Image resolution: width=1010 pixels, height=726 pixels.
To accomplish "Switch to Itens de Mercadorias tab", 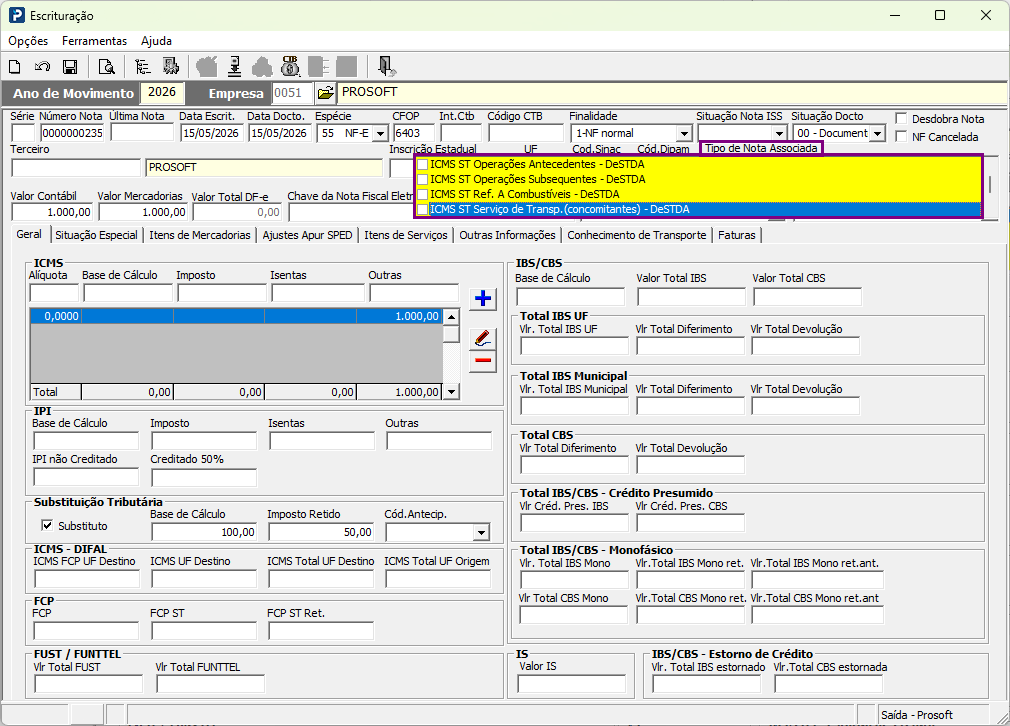I will coord(200,235).
